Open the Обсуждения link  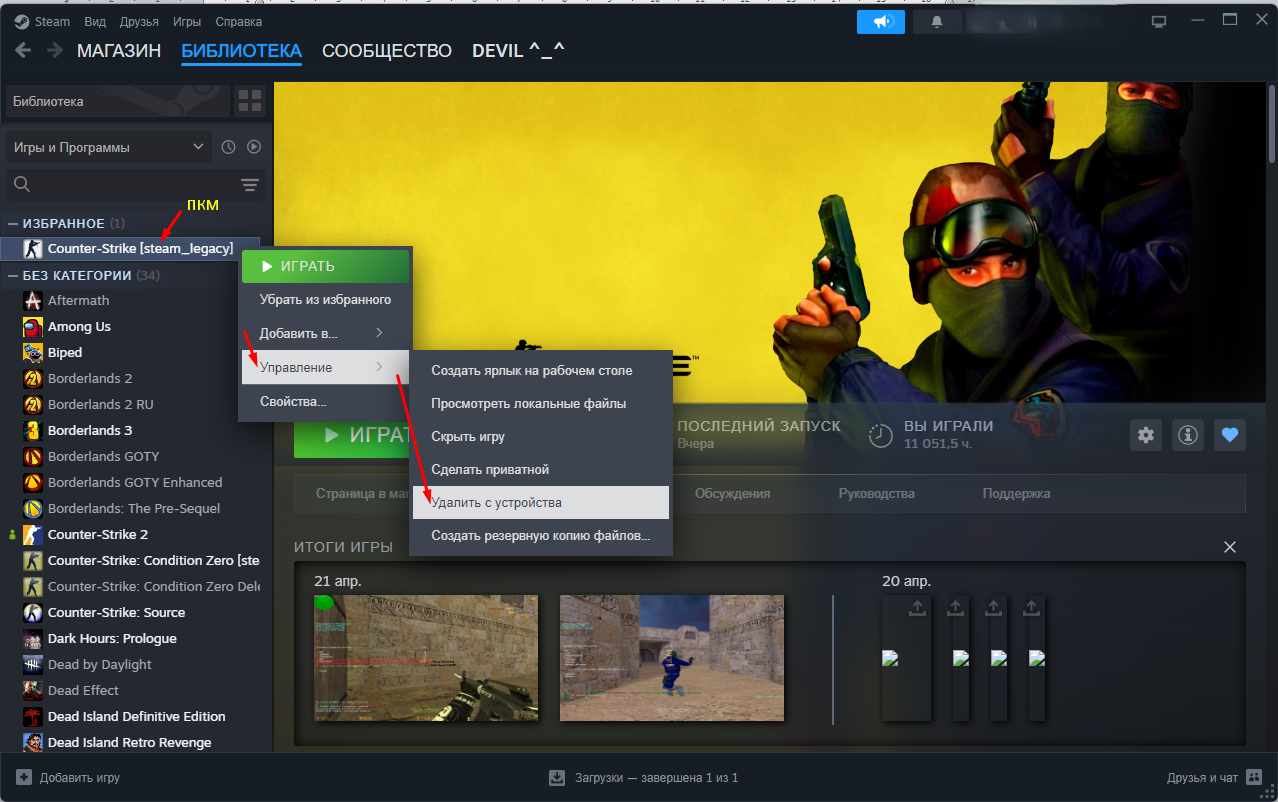coord(732,493)
